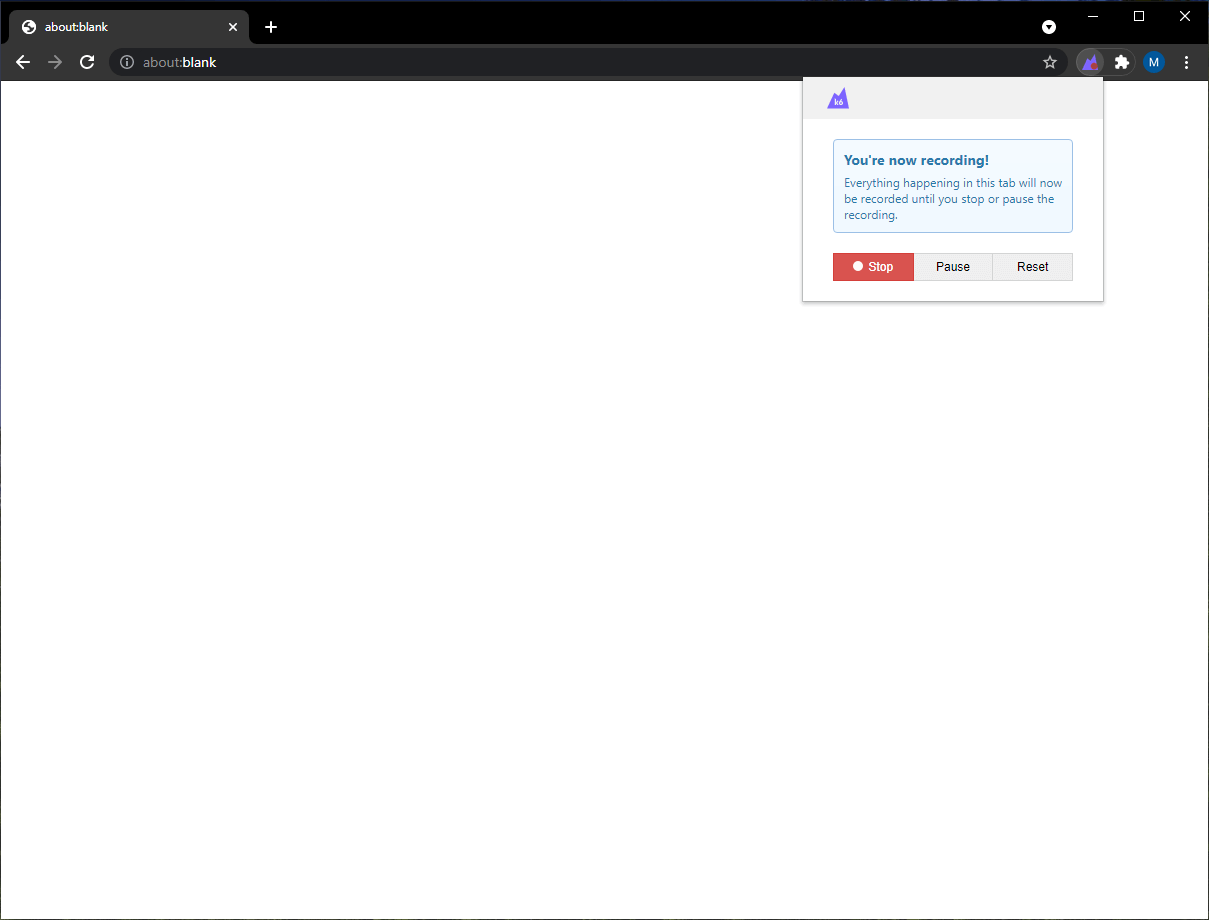This screenshot has height=920, width=1209.
Task: View site information icon in address bar
Action: point(127,62)
